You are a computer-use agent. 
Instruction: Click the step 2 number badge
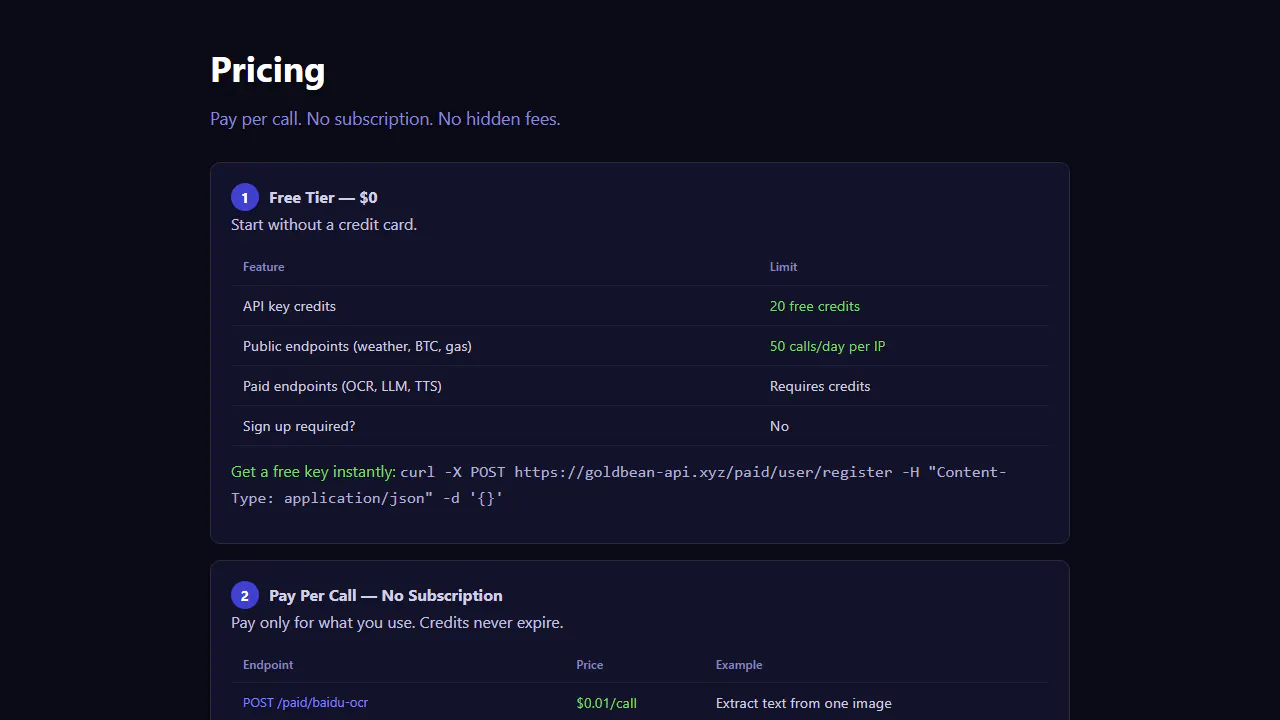[245, 595]
